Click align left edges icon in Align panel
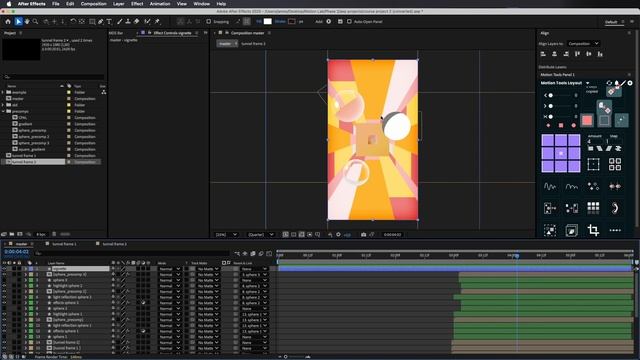Viewport: 640px width, 360px height. pos(543,54)
